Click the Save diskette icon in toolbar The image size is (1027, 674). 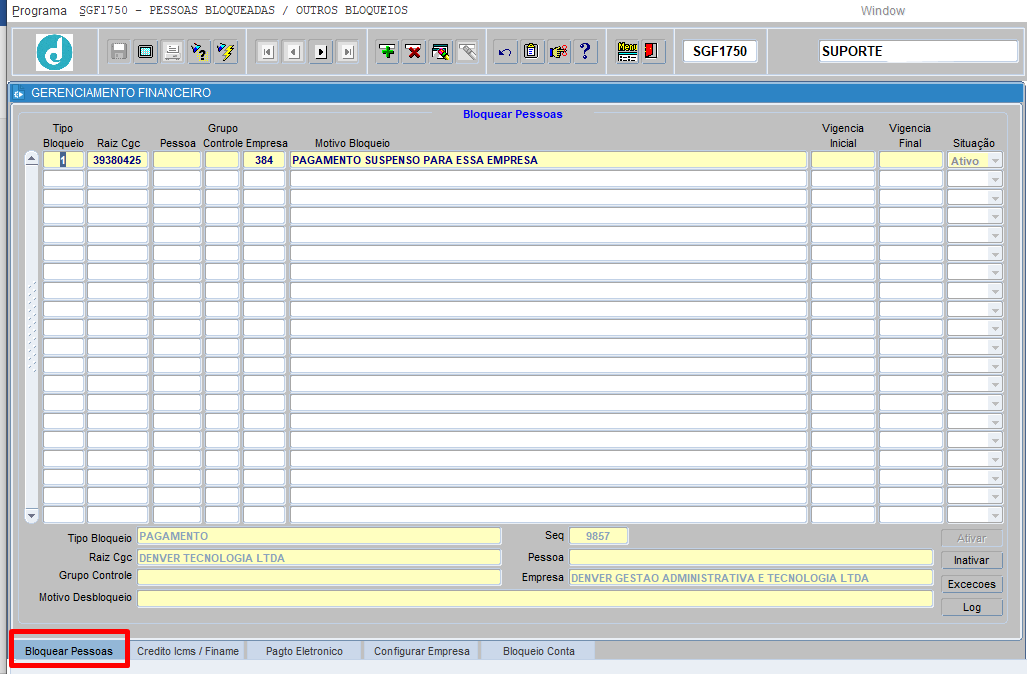(119, 52)
